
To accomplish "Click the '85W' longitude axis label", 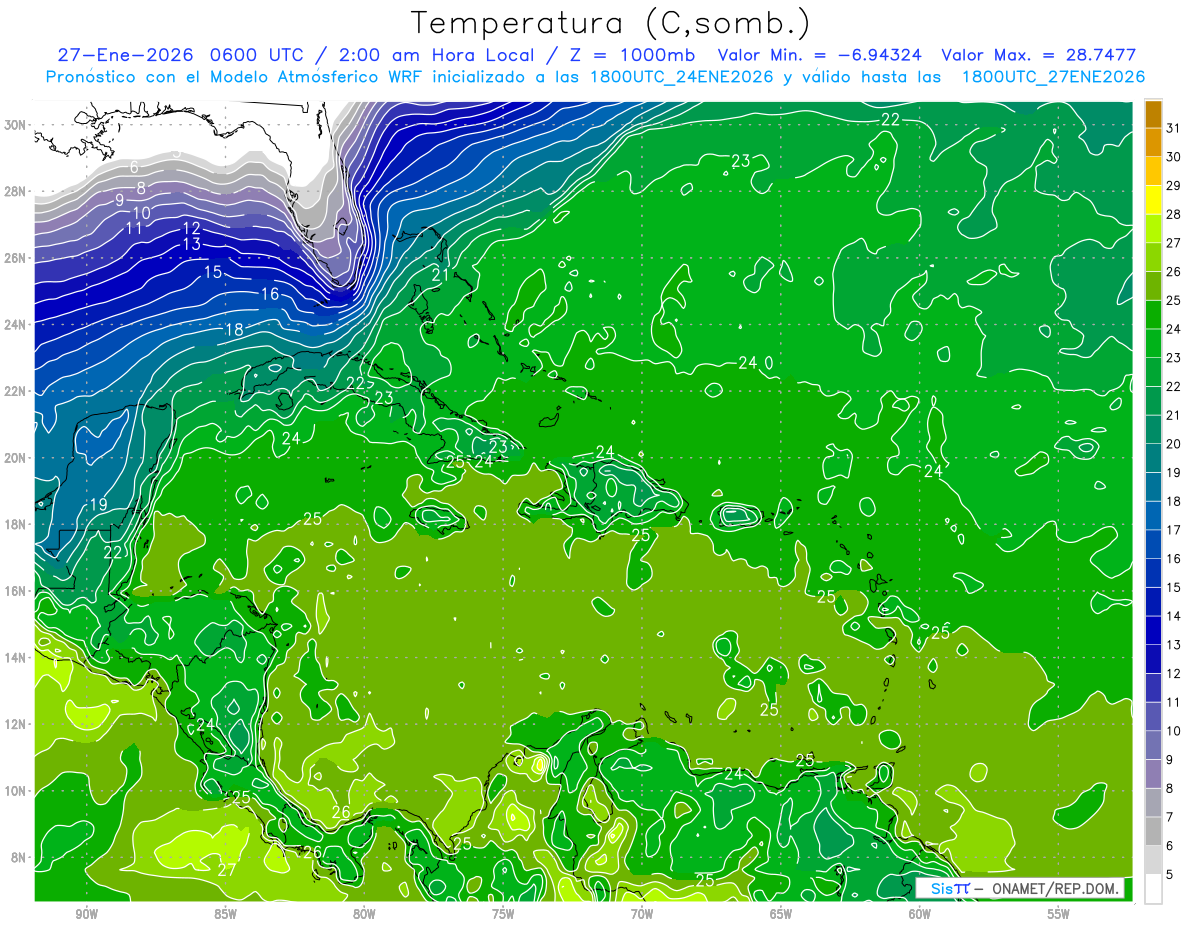I will click(225, 915).
